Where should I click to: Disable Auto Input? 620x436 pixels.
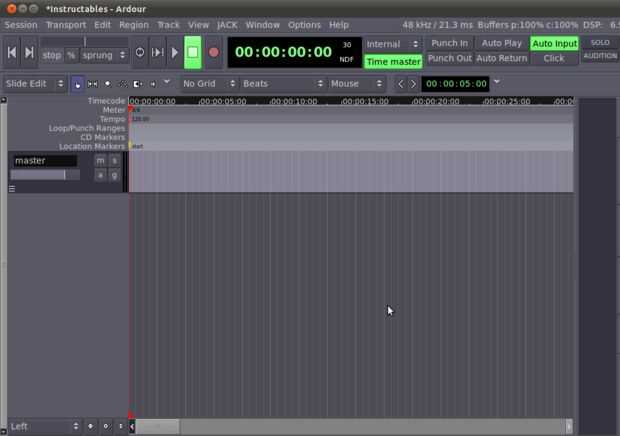[x=554, y=43]
